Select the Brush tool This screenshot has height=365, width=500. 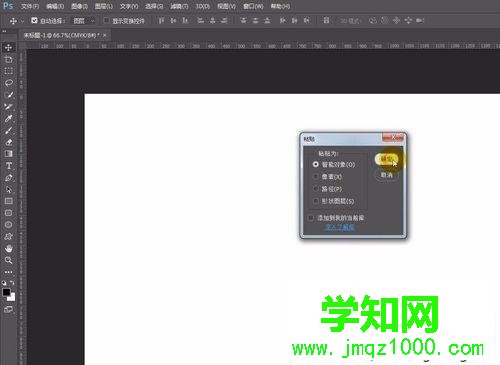tap(8, 130)
